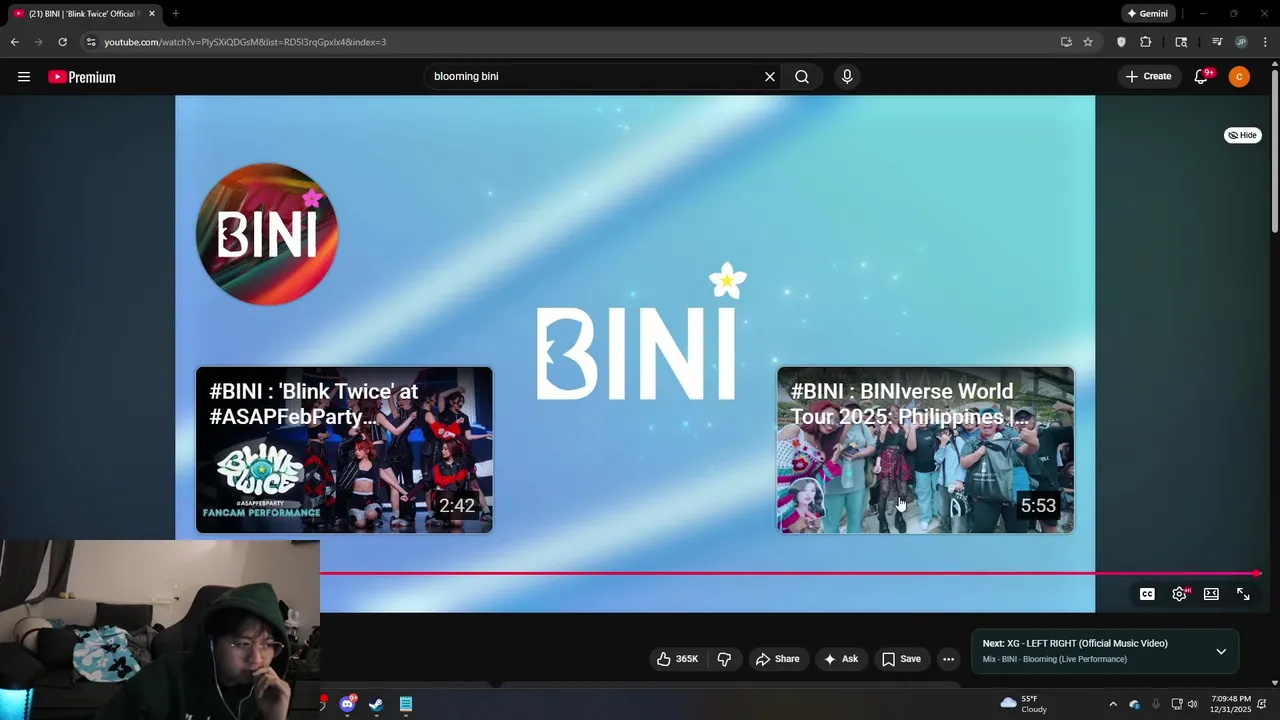Viewport: 1280px width, 720px height.
Task: Click the youtube.com URL address bar
Action: coord(570,42)
